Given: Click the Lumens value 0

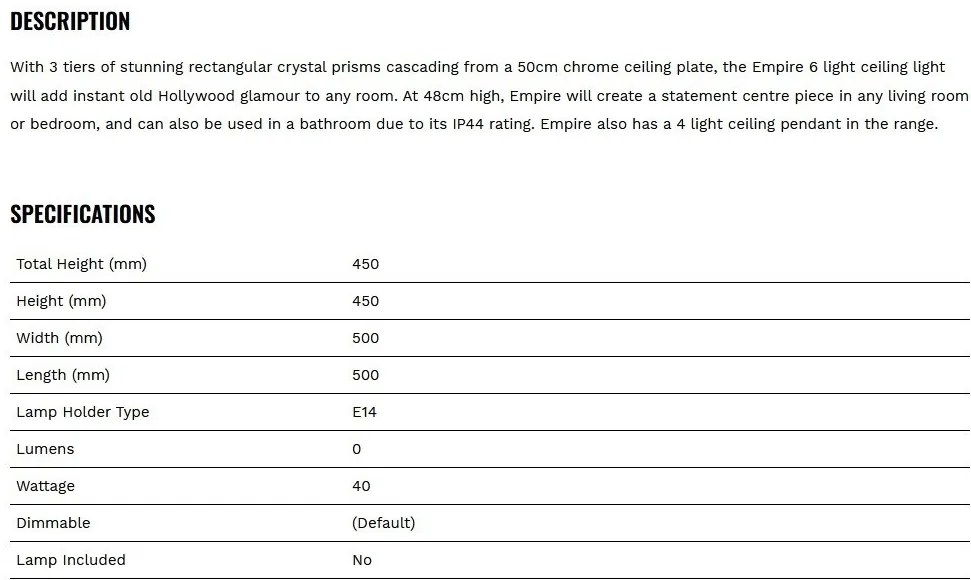Looking at the screenshot, I should coord(357,449).
